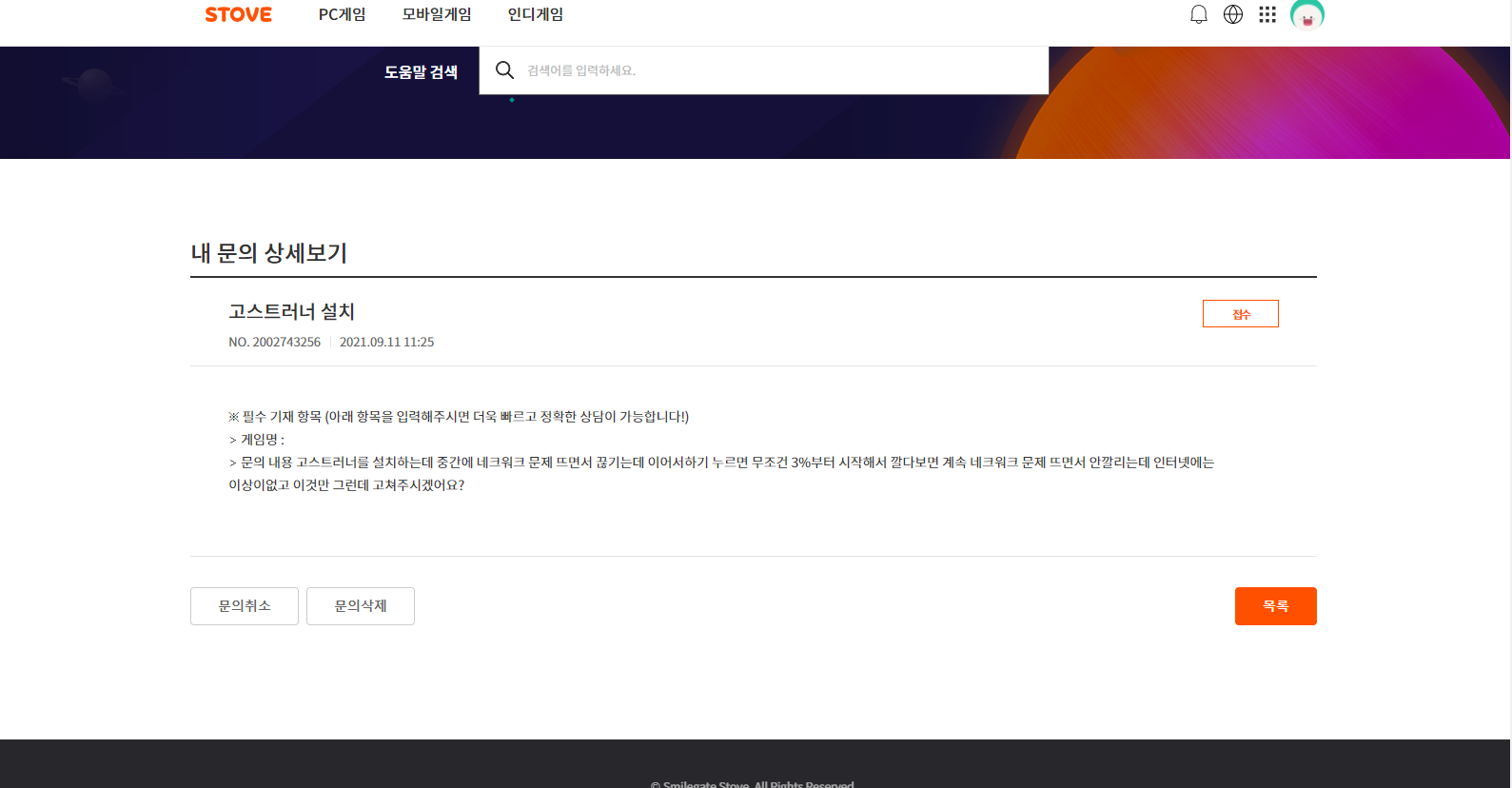Open the apps grid menu icon
Image resolution: width=1512 pixels, height=788 pixels.
(1267, 14)
